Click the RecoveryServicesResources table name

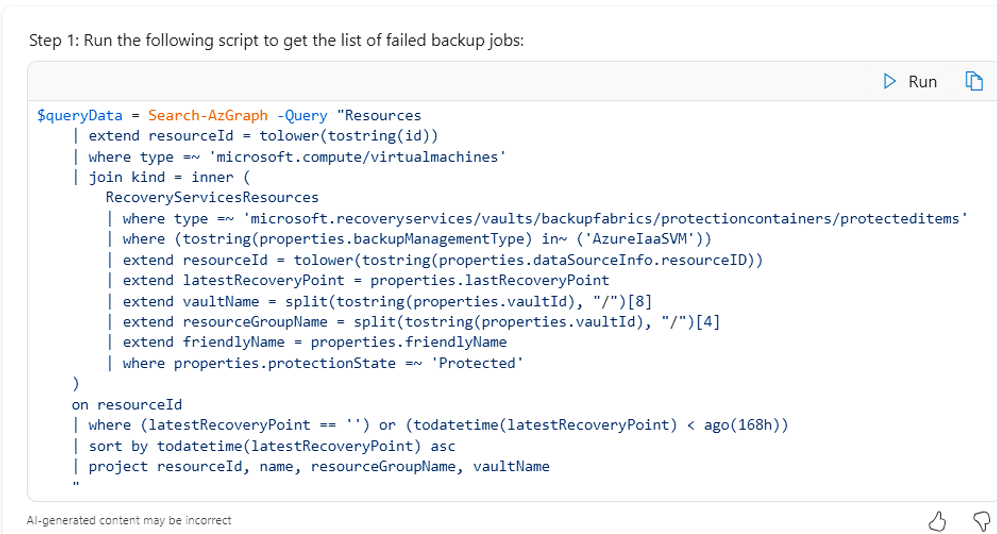(x=212, y=198)
